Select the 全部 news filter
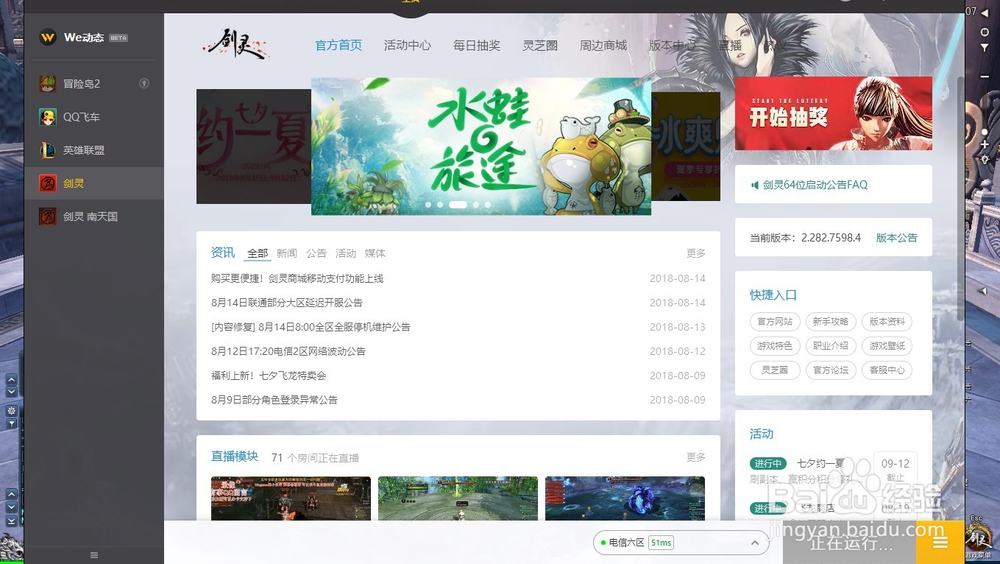This screenshot has height=564, width=1000. click(258, 253)
